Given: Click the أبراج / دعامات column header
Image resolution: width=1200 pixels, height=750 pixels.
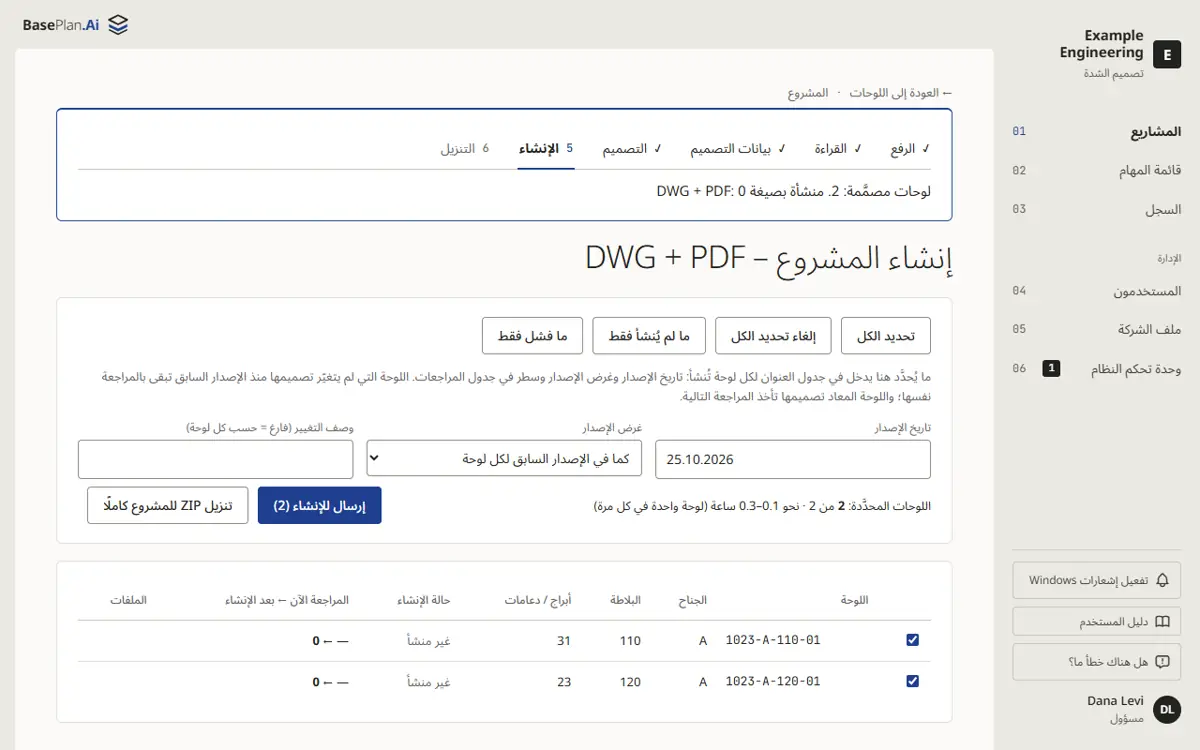Looking at the screenshot, I should [539, 600].
